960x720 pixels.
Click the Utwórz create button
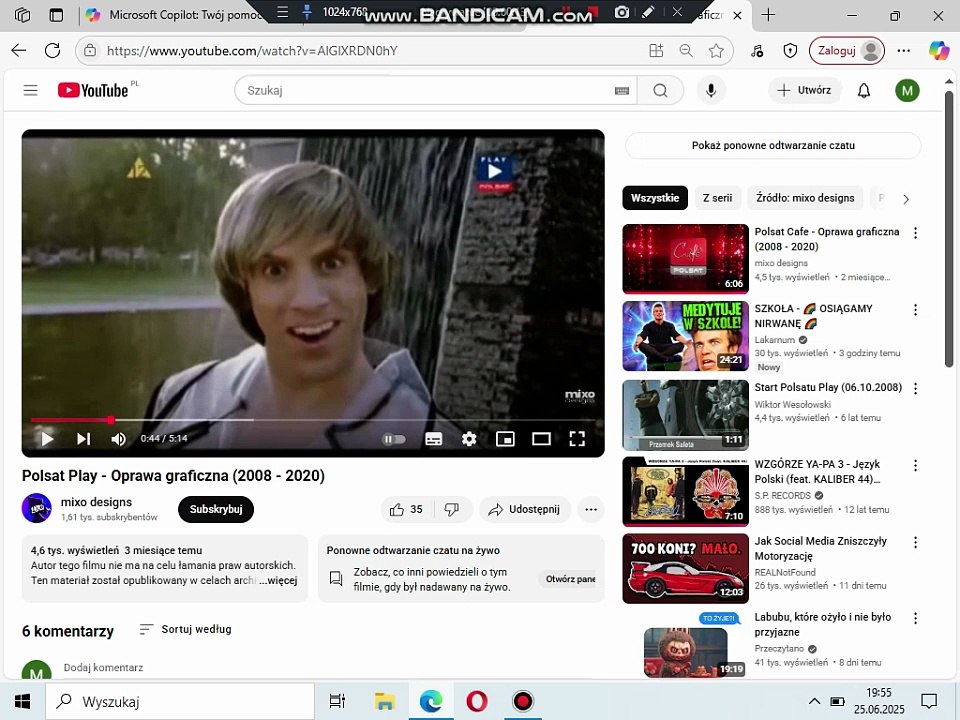[x=804, y=91]
